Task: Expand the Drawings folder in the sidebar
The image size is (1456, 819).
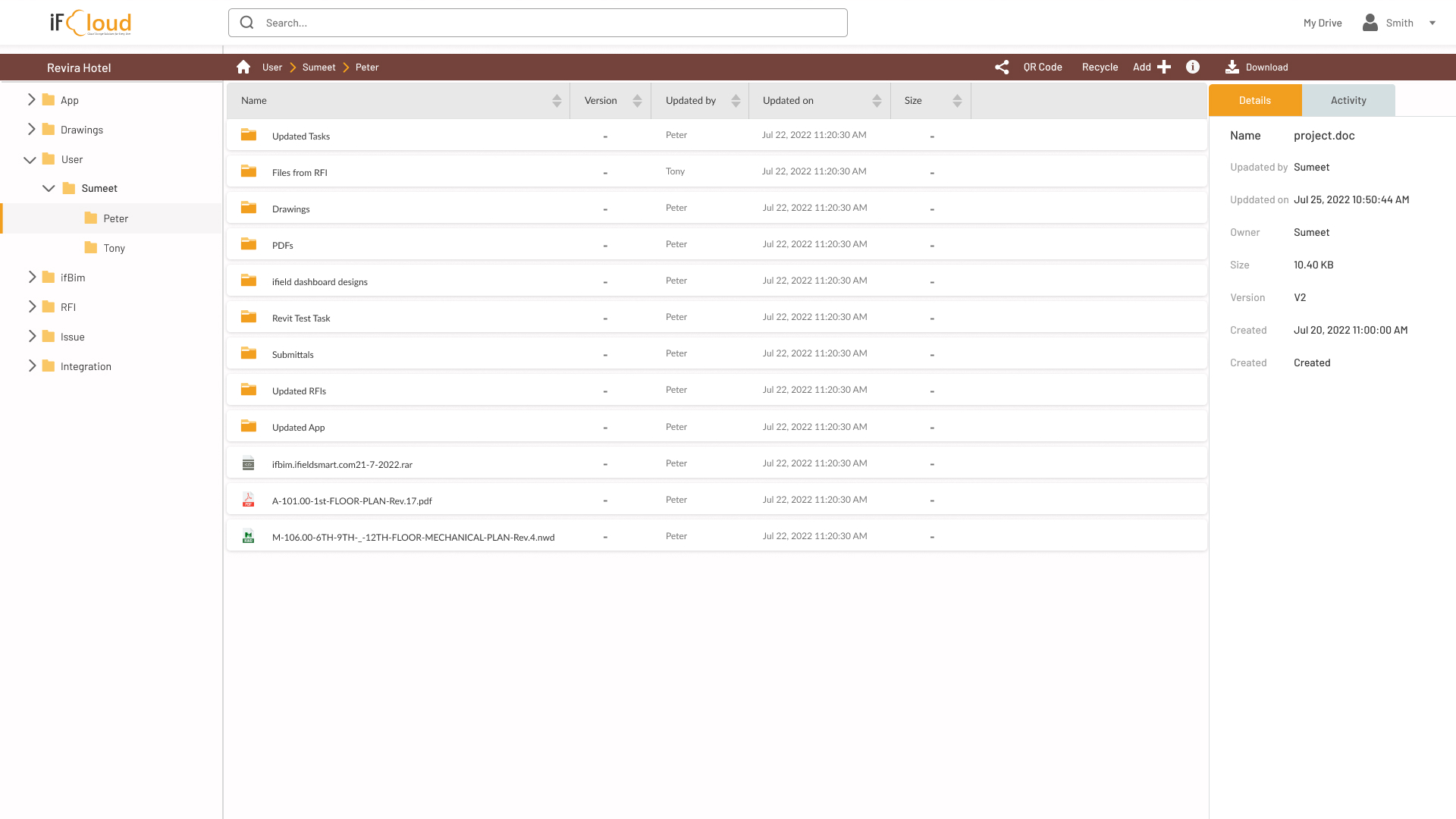Action: [x=31, y=129]
